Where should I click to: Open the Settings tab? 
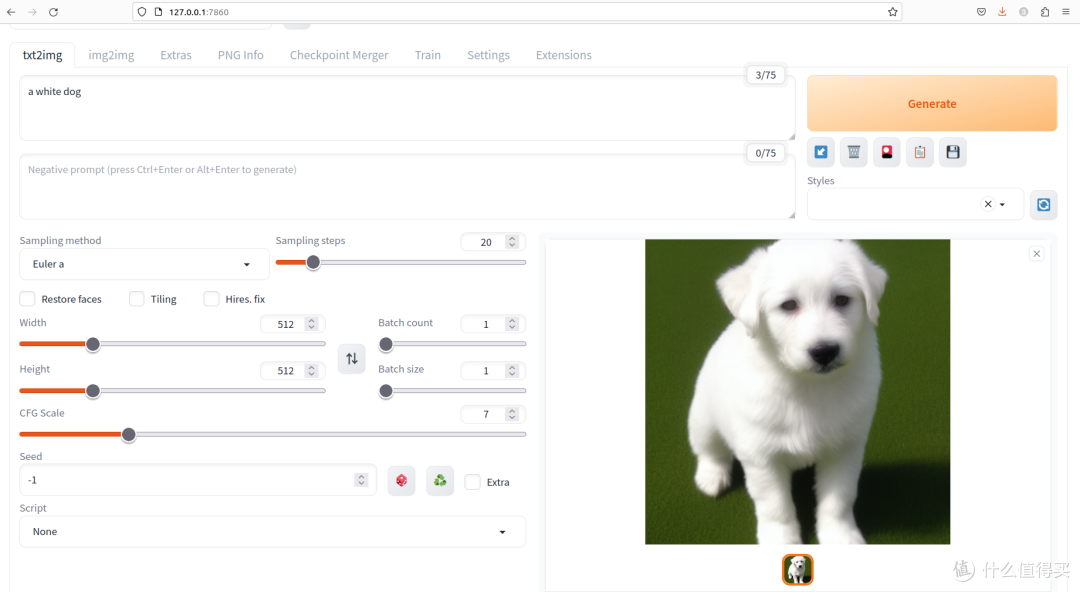488,55
